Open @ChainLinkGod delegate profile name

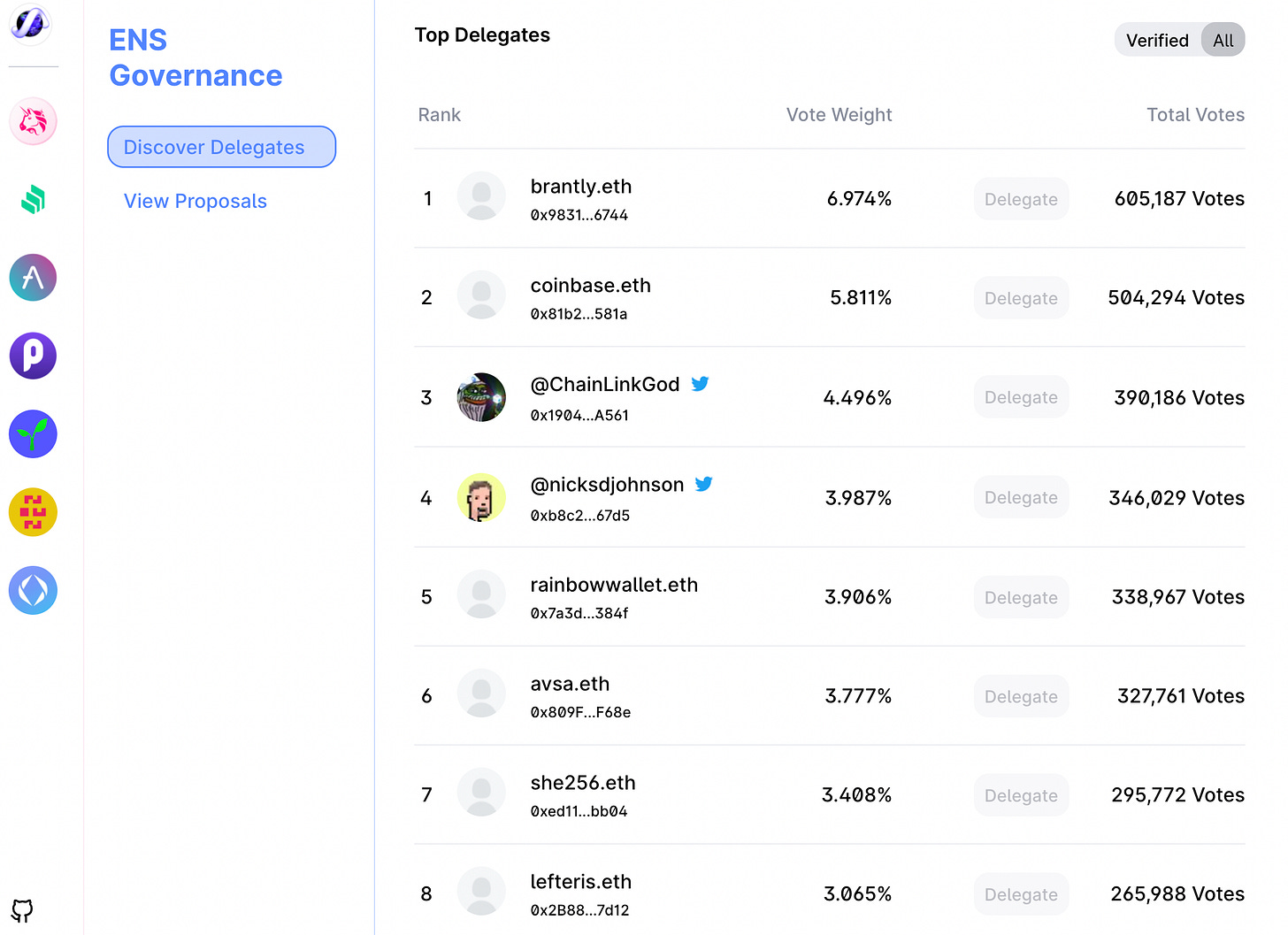605,385
